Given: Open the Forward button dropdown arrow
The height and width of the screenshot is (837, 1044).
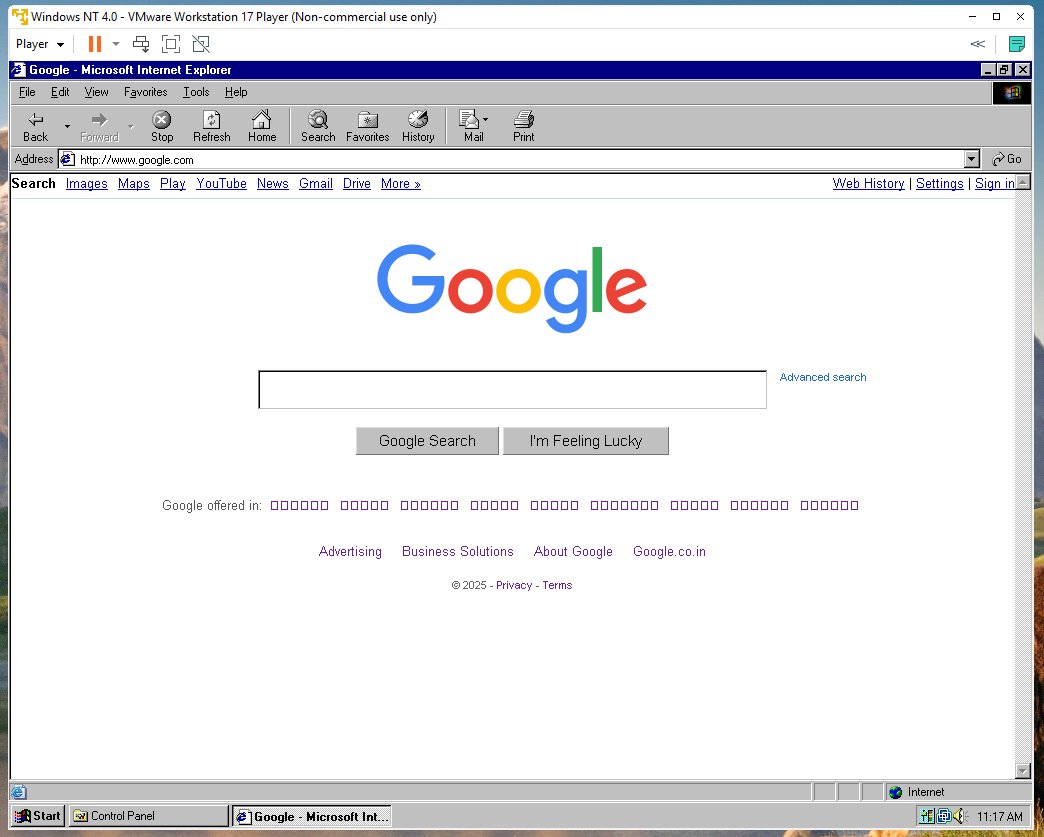Looking at the screenshot, I should [131, 126].
